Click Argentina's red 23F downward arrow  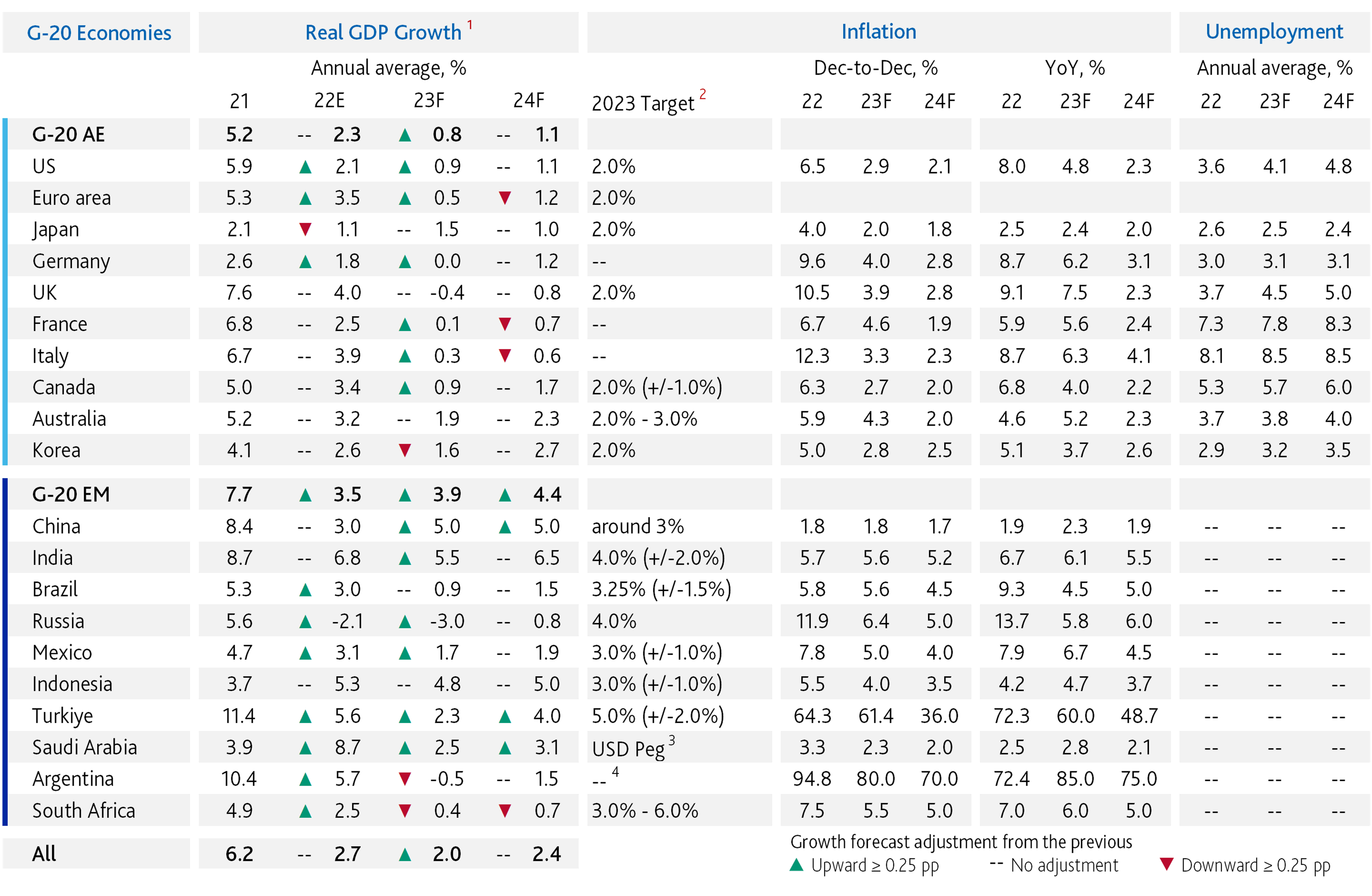[x=405, y=779]
